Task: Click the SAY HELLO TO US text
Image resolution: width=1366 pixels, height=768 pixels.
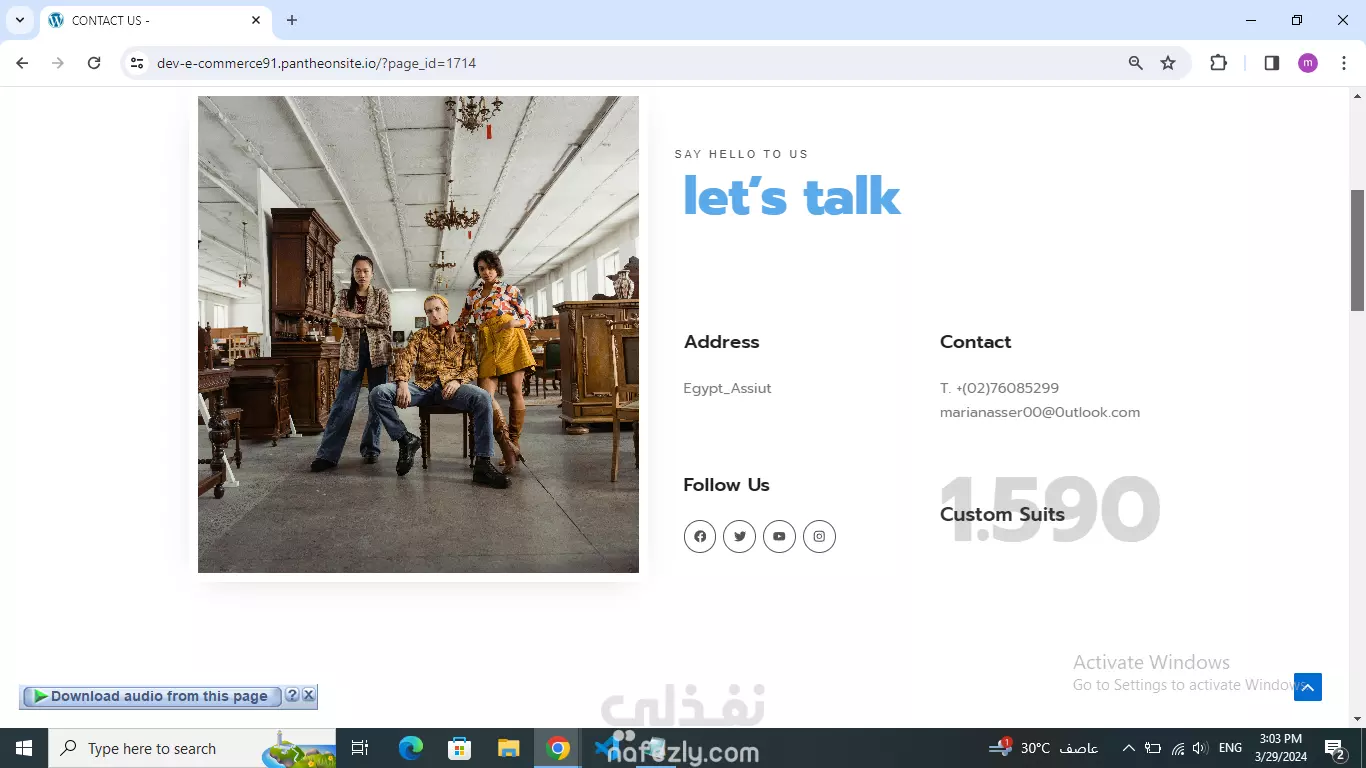Action: (x=741, y=154)
